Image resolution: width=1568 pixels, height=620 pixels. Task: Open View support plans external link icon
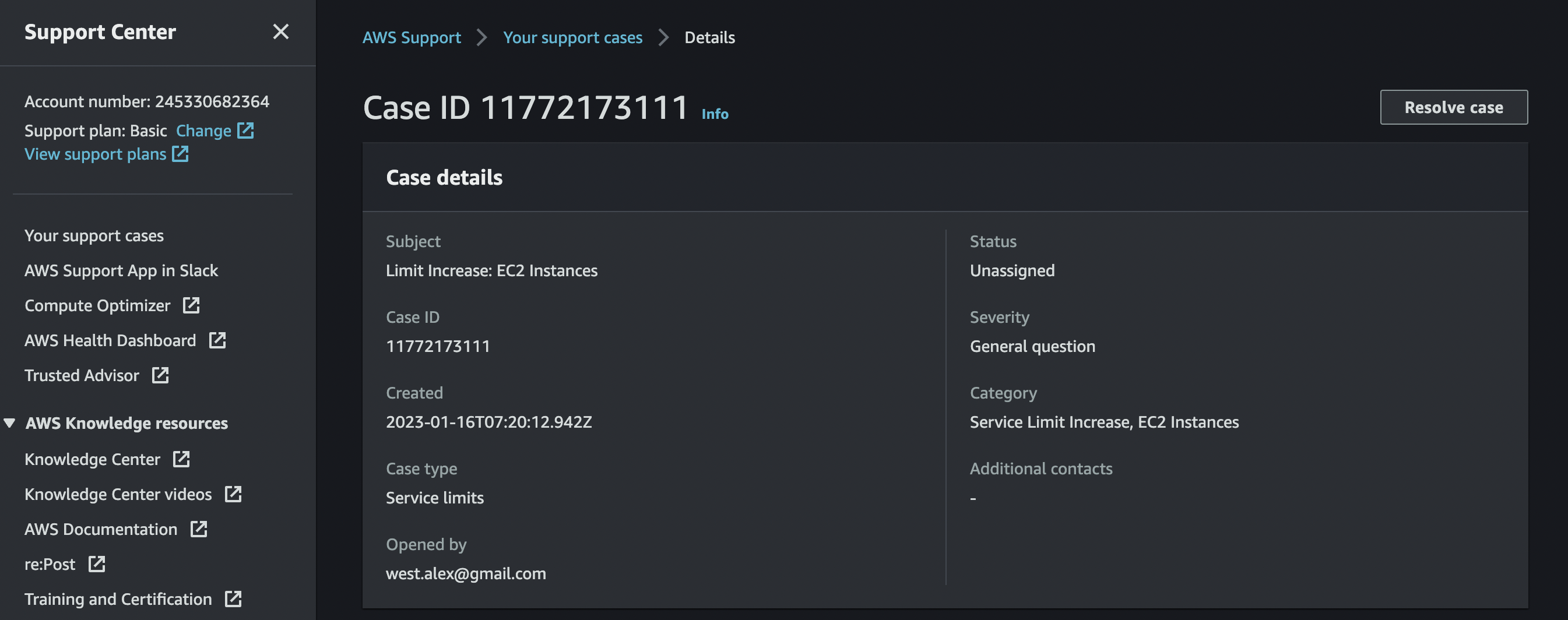(x=180, y=154)
